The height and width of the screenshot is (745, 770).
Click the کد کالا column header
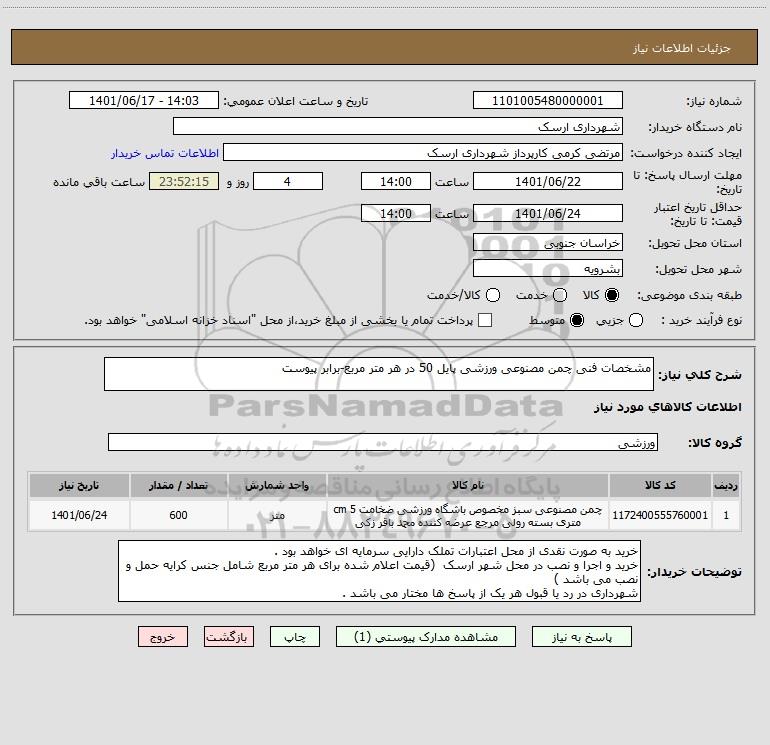(660, 485)
